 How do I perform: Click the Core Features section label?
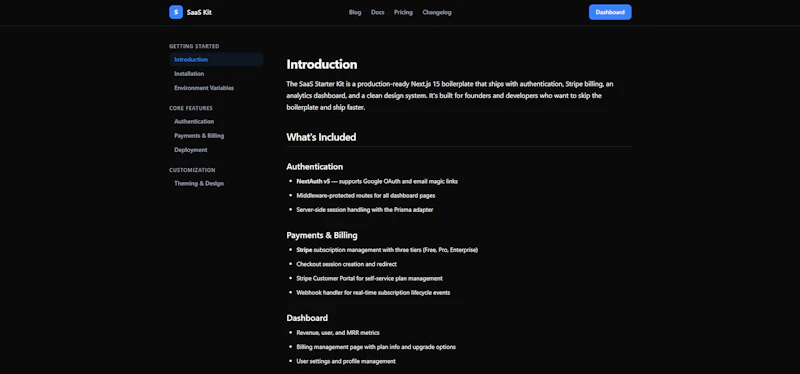coord(191,108)
